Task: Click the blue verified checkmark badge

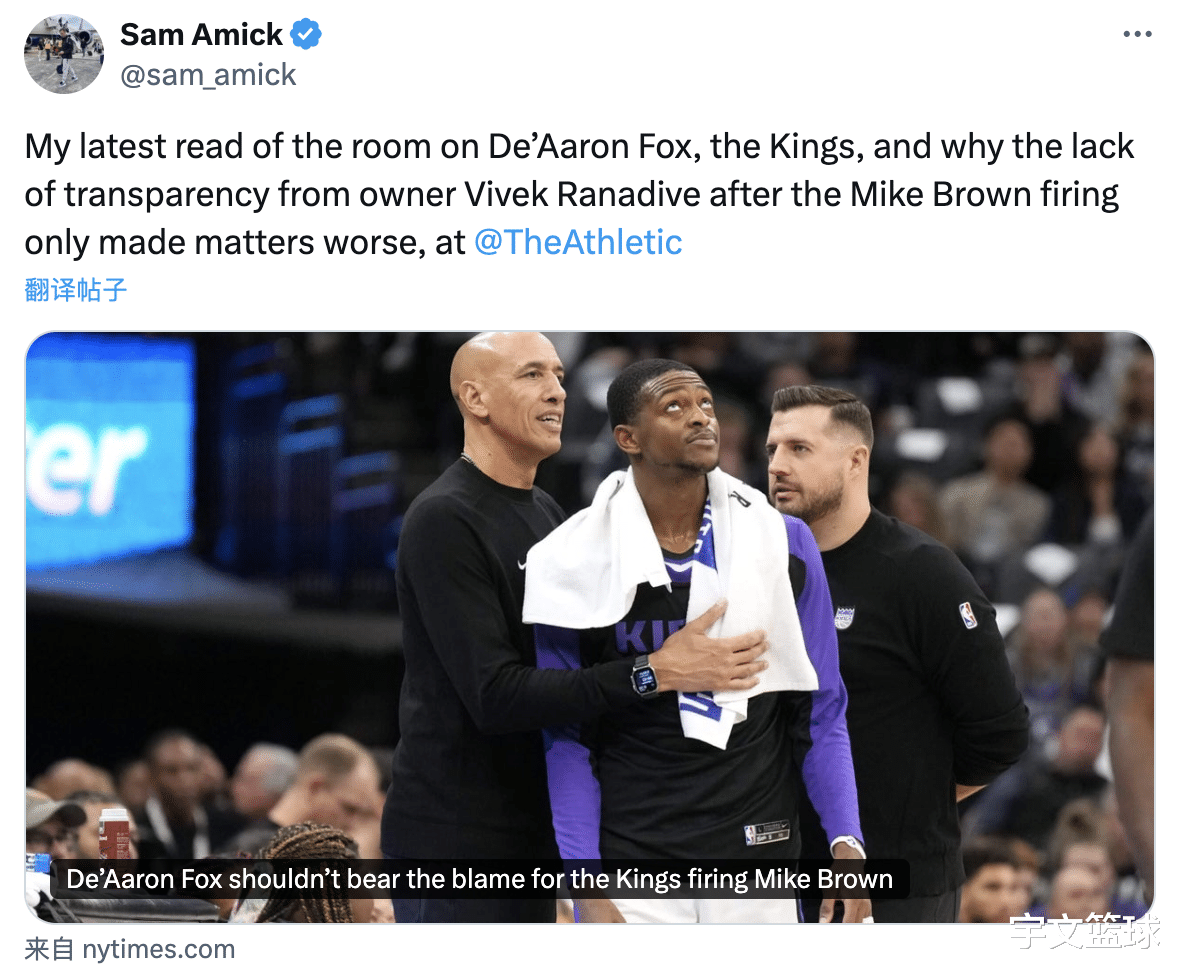Action: [x=306, y=34]
